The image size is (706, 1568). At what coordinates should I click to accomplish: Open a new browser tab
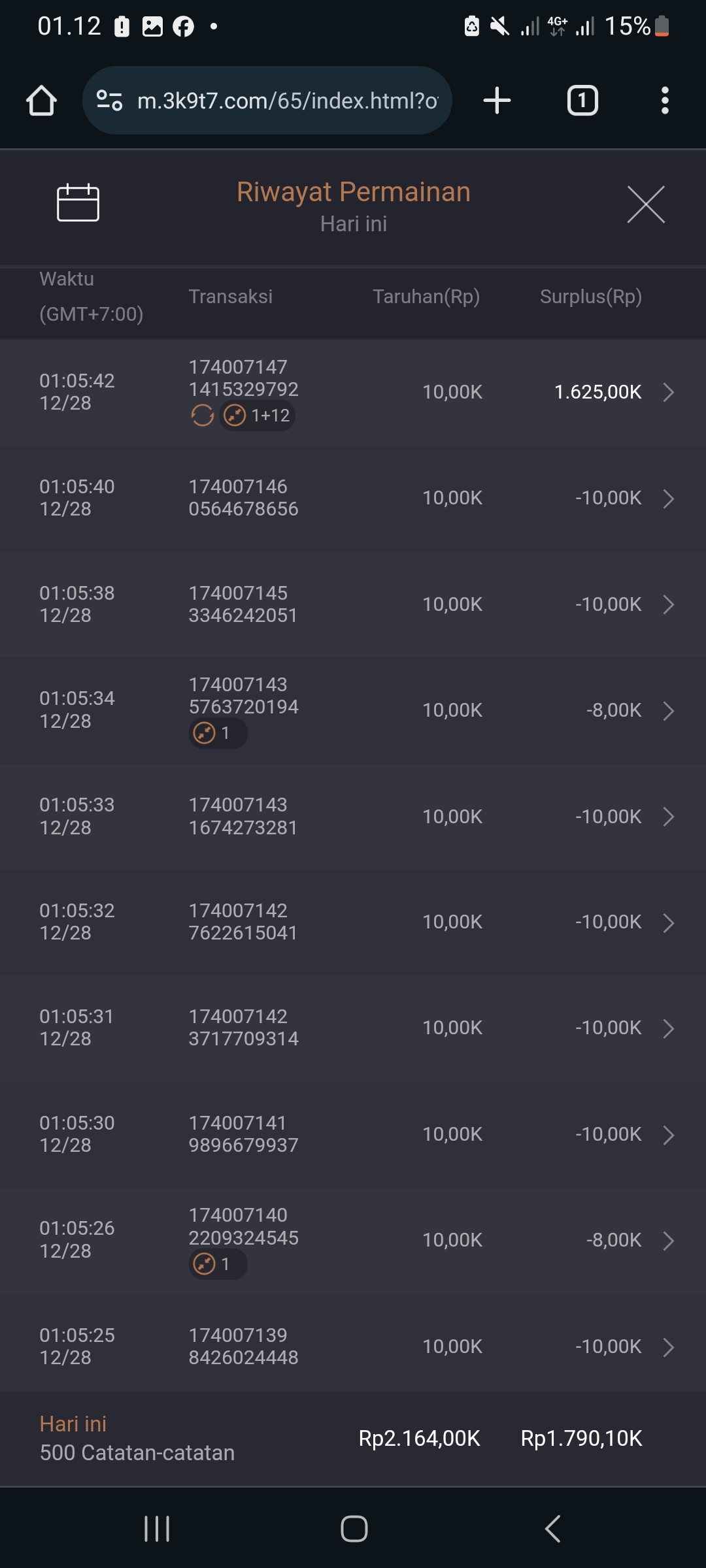tap(497, 101)
